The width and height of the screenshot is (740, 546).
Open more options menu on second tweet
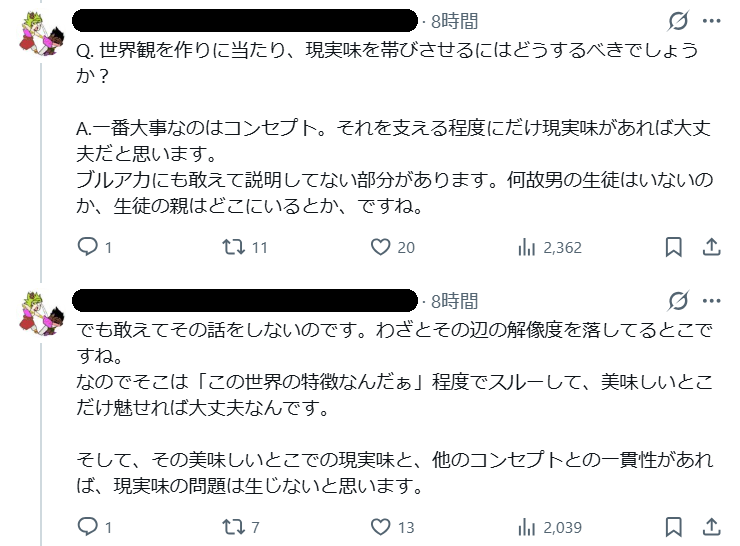(x=711, y=300)
